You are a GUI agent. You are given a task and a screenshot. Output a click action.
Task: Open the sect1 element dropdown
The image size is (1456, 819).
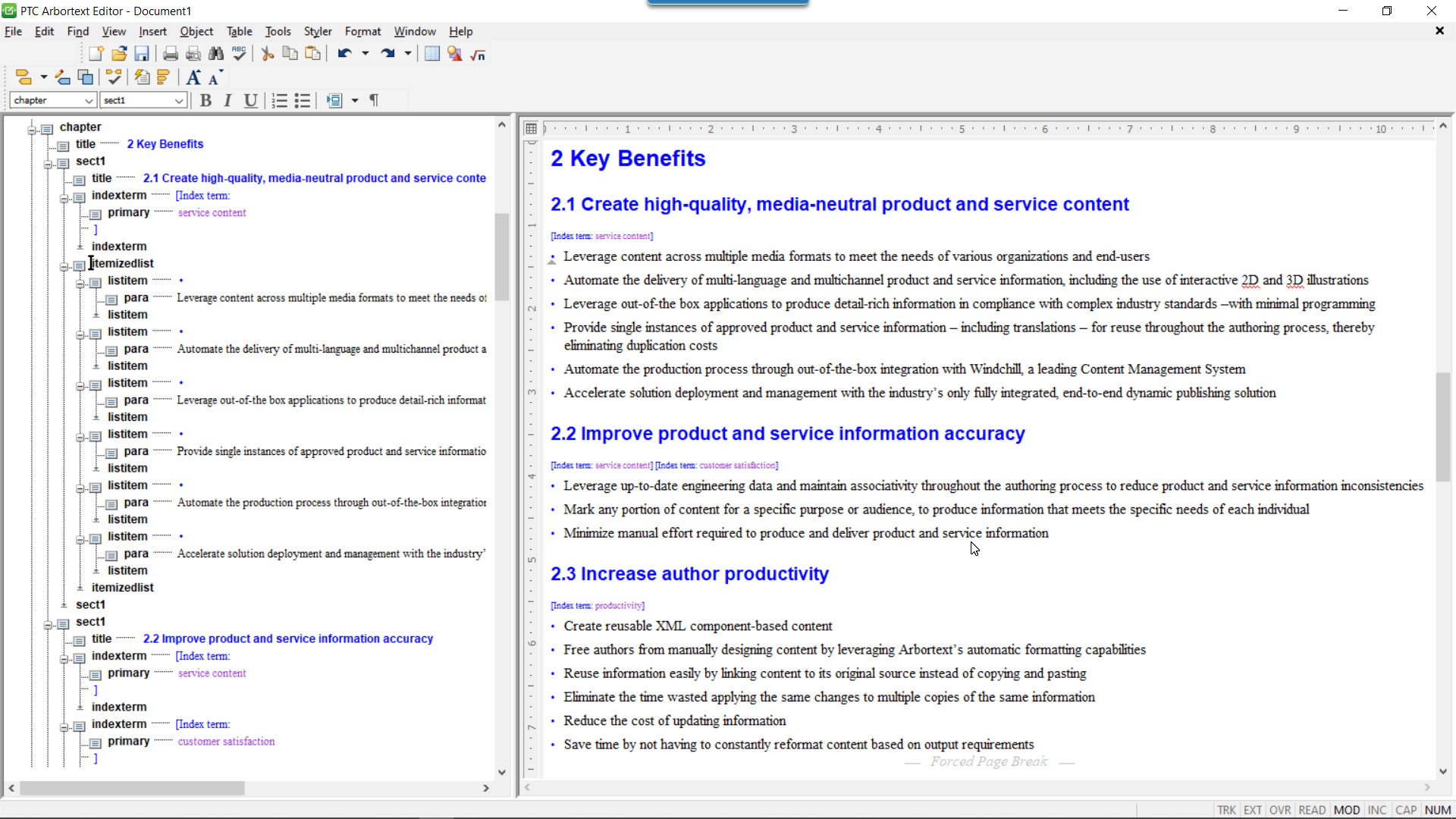(179, 101)
